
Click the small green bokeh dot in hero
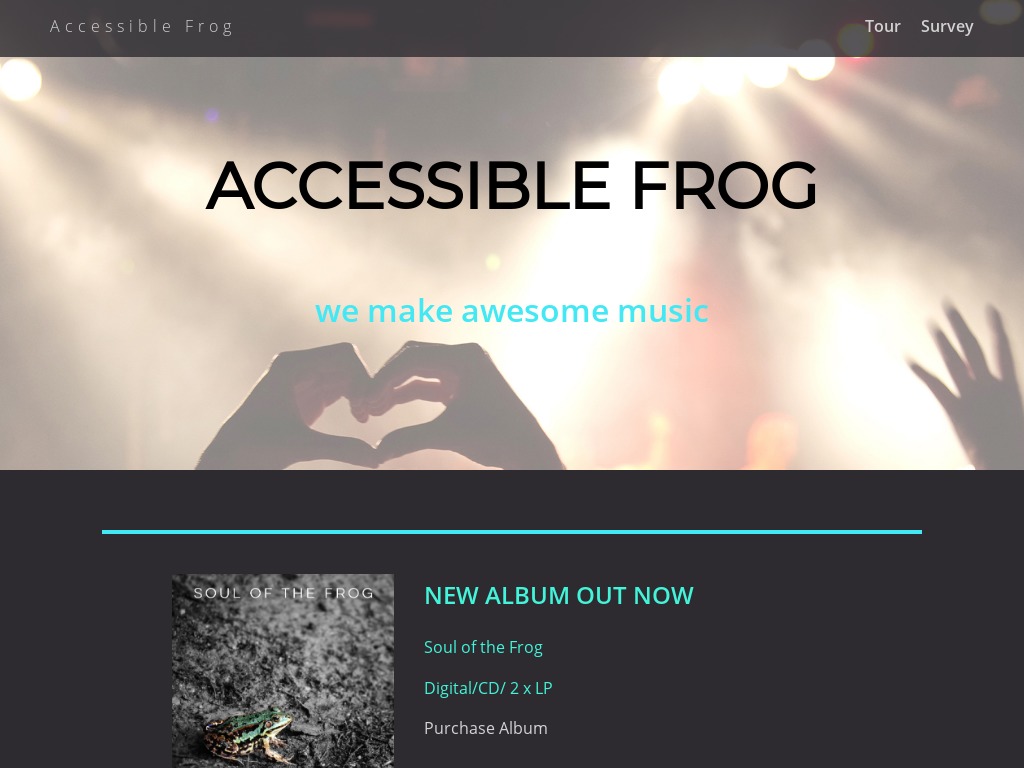pos(493,262)
